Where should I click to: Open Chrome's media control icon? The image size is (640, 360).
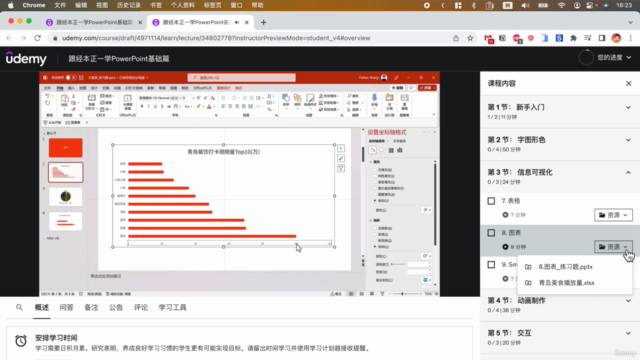click(x=587, y=38)
